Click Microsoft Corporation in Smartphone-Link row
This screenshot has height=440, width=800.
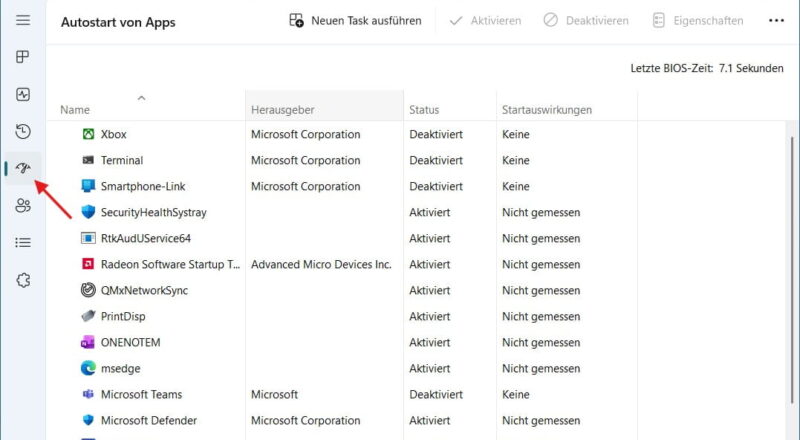click(x=306, y=186)
